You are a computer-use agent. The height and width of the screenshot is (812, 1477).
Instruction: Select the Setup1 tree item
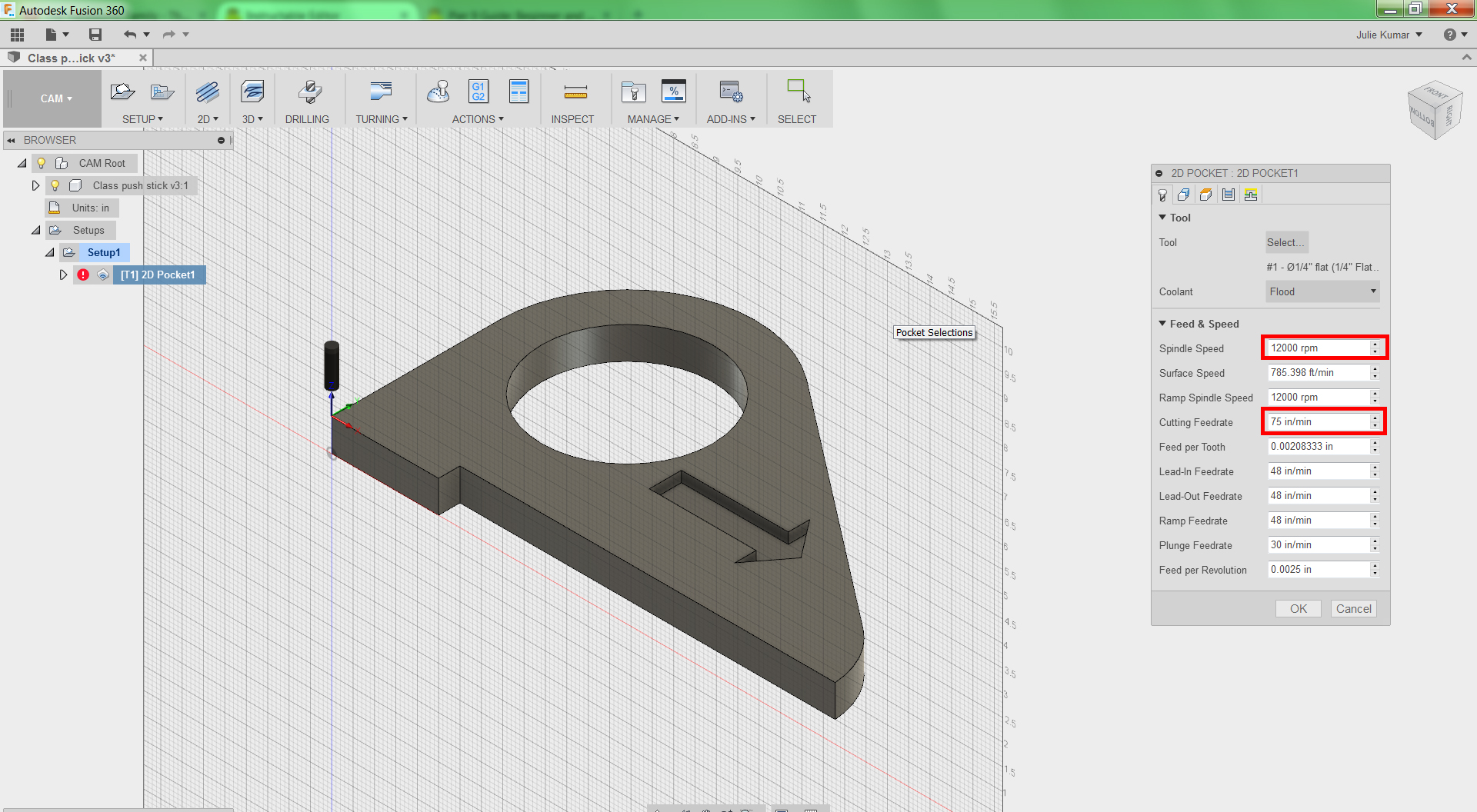104,252
